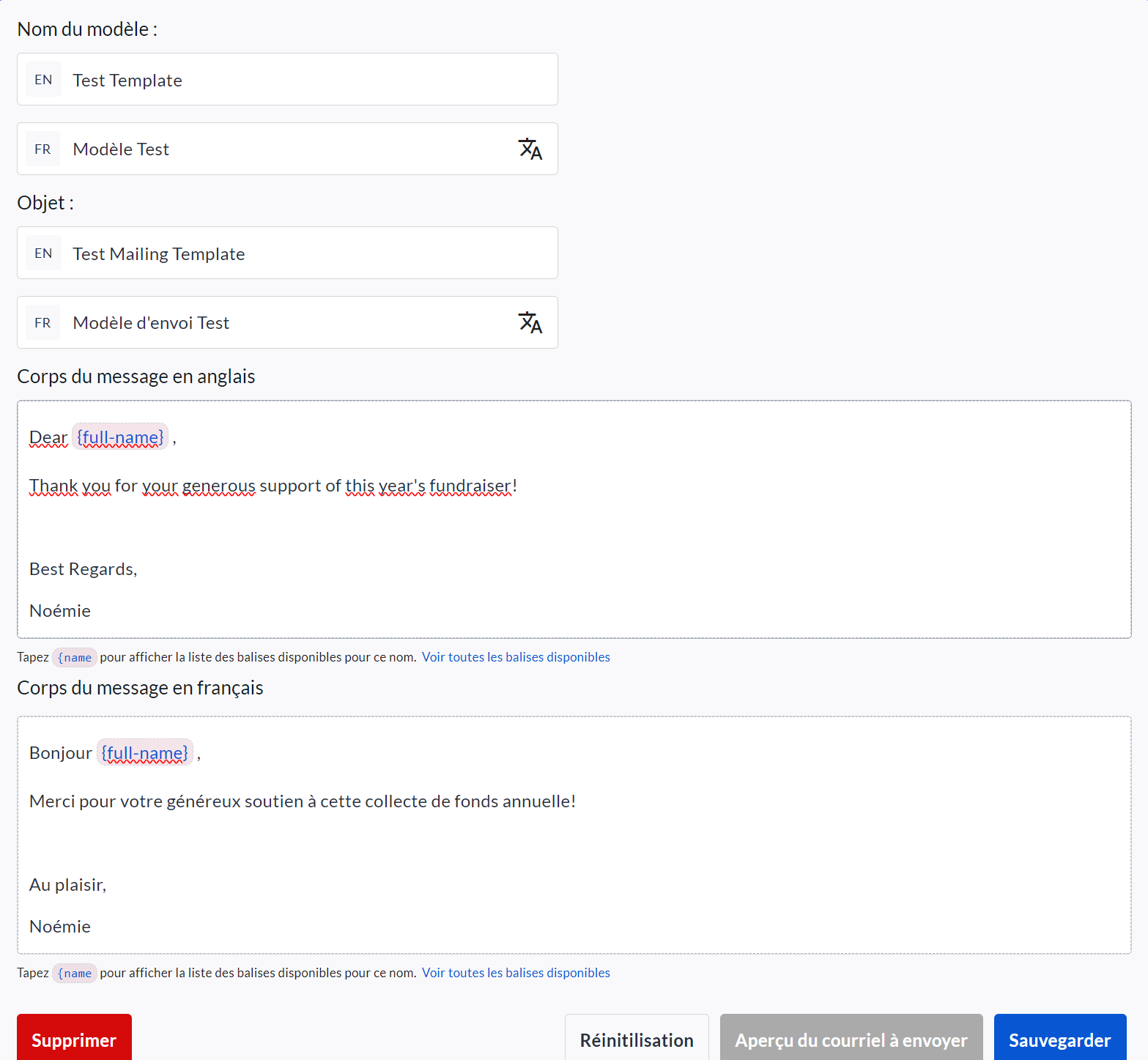Image resolution: width=1148 pixels, height=1060 pixels.
Task: Click the Réinitilisation button
Action: click(x=636, y=1039)
